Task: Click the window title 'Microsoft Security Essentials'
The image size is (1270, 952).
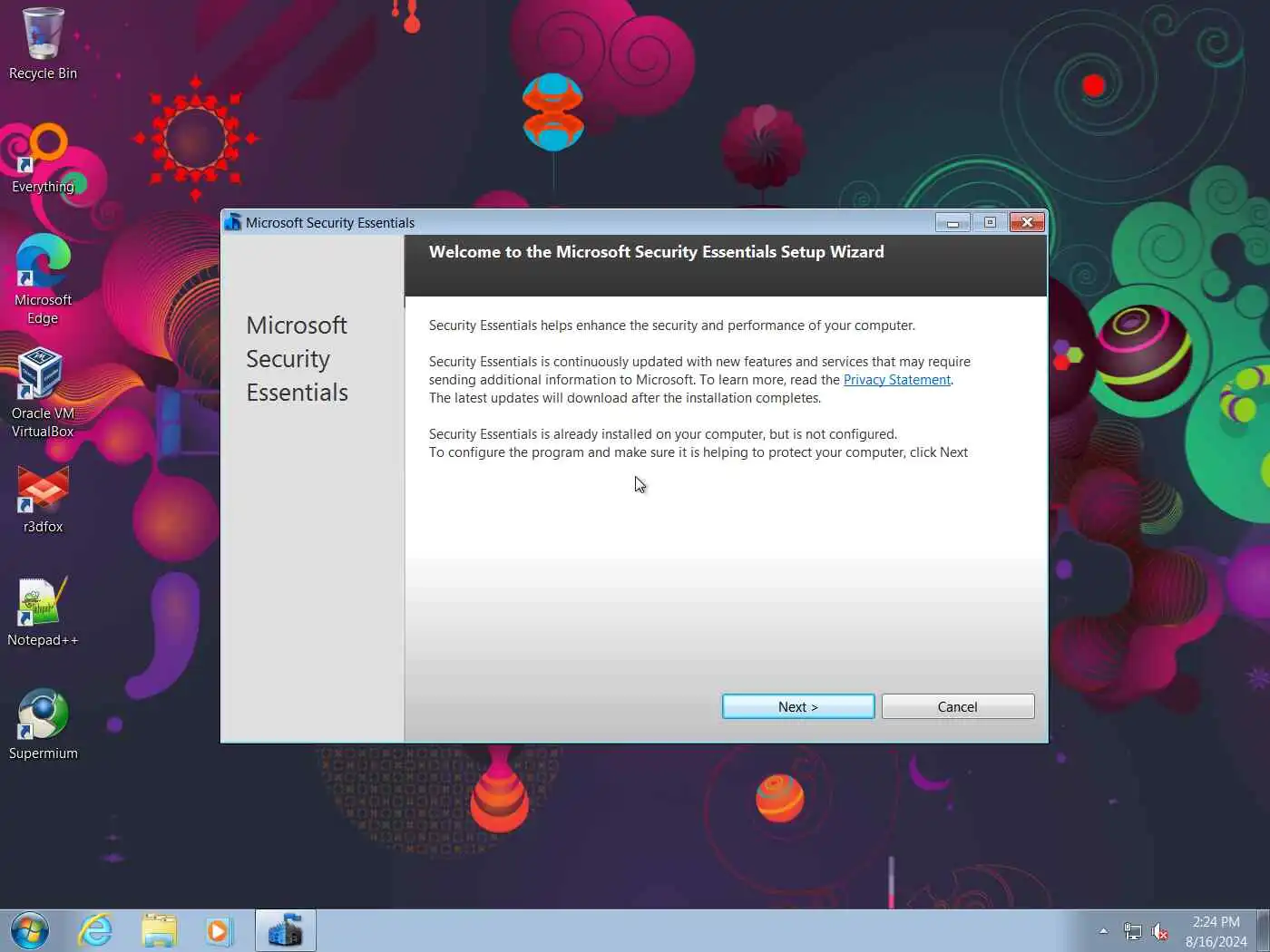Action: (330, 222)
